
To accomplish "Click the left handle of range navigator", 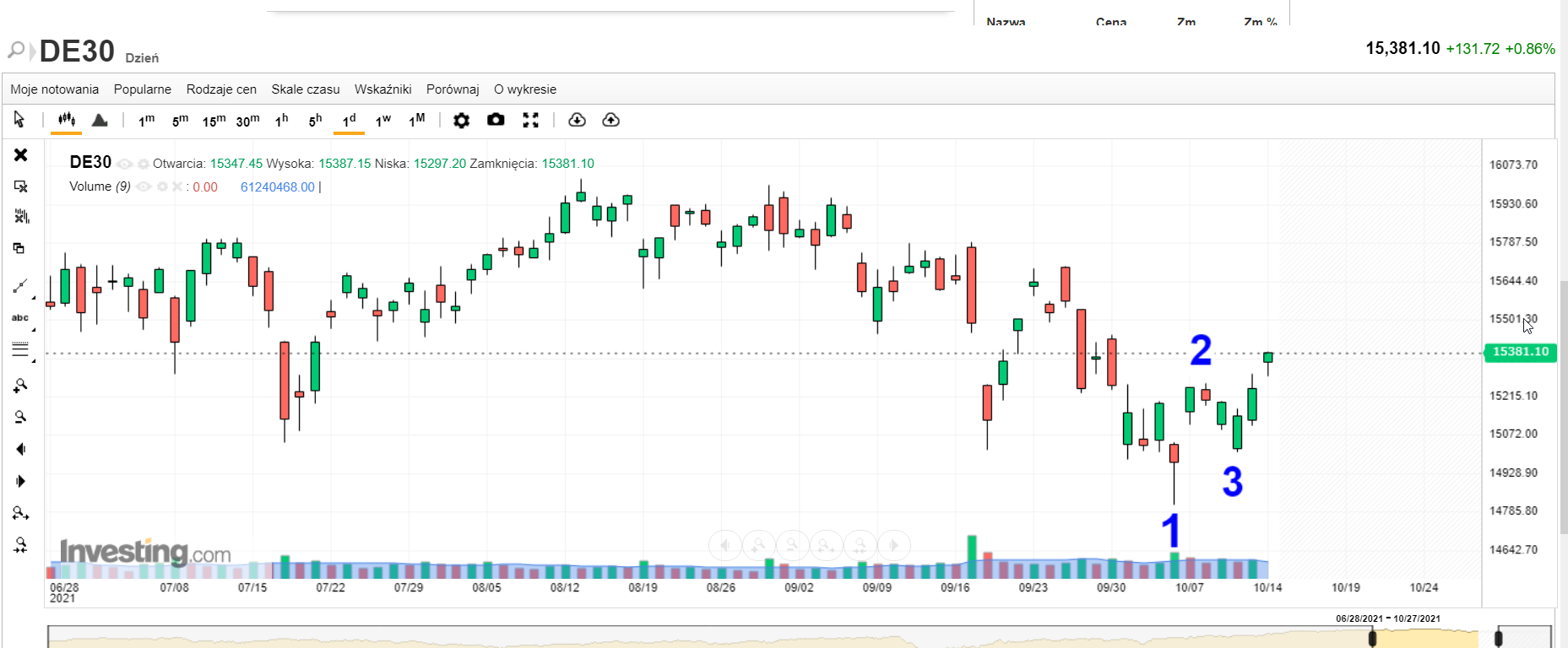I will click(x=1372, y=637).
